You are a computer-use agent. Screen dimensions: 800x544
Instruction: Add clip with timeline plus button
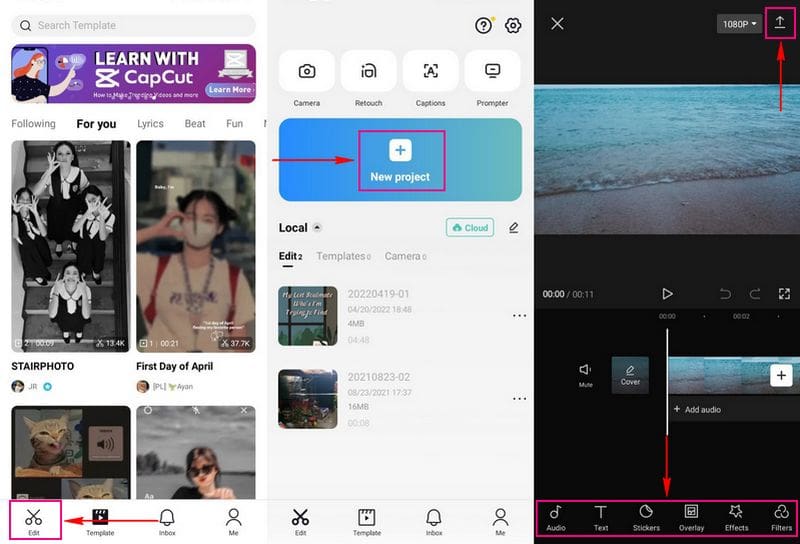click(x=781, y=376)
